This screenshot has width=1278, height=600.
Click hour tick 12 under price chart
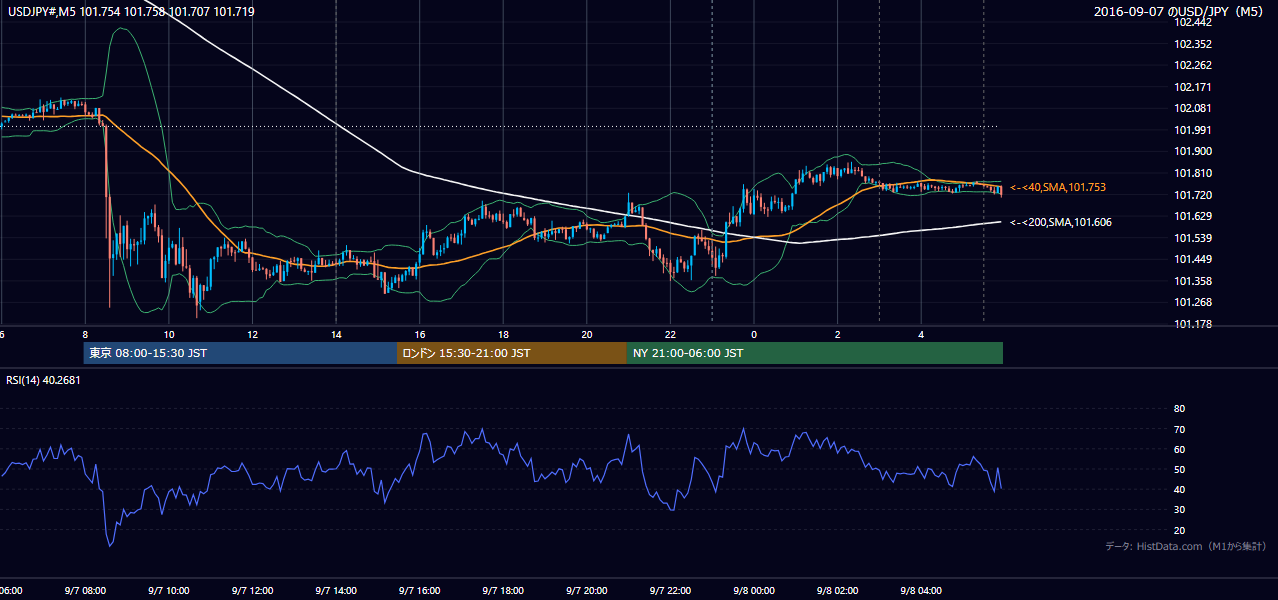(x=253, y=334)
